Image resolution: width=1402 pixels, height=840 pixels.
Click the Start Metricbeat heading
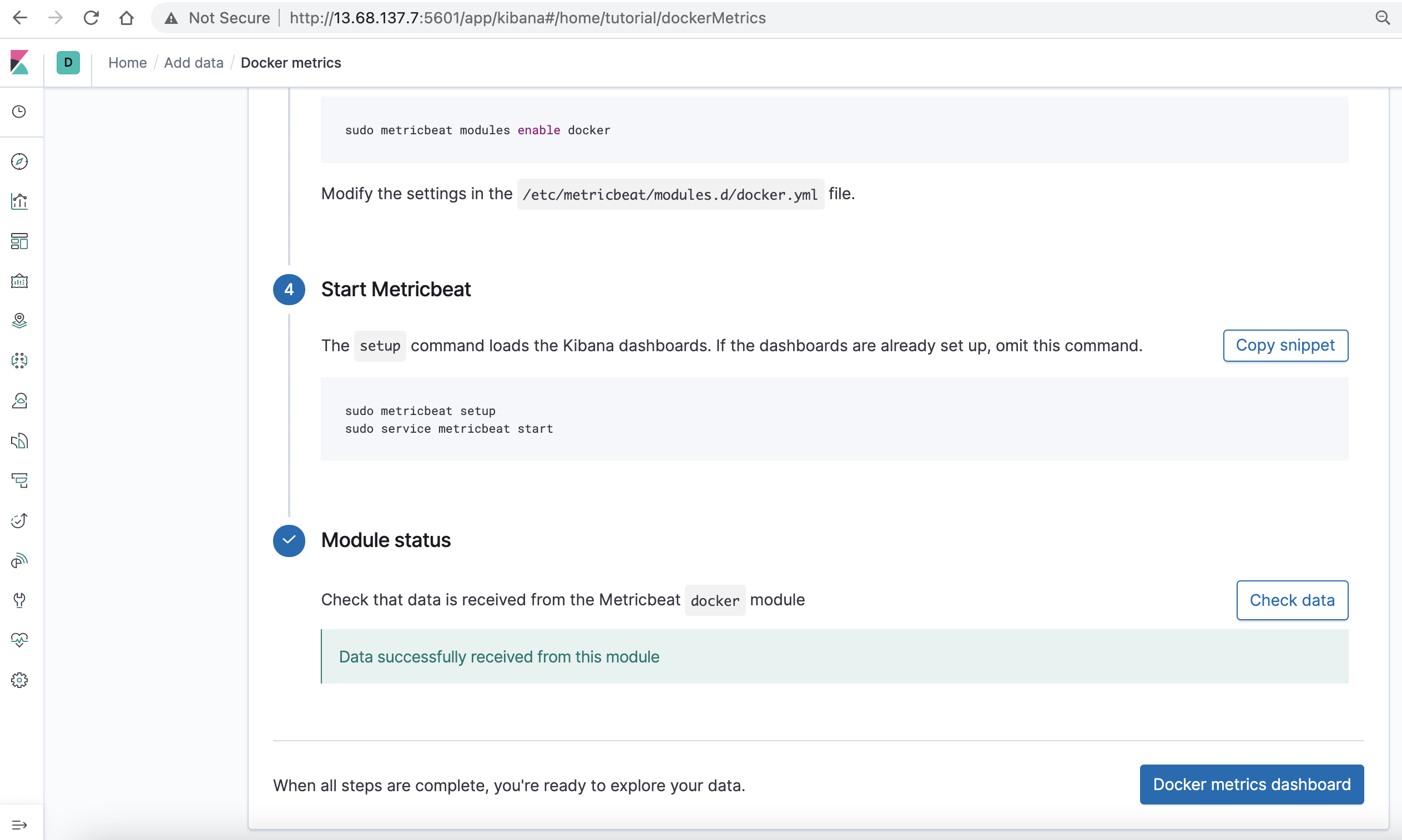coord(396,289)
